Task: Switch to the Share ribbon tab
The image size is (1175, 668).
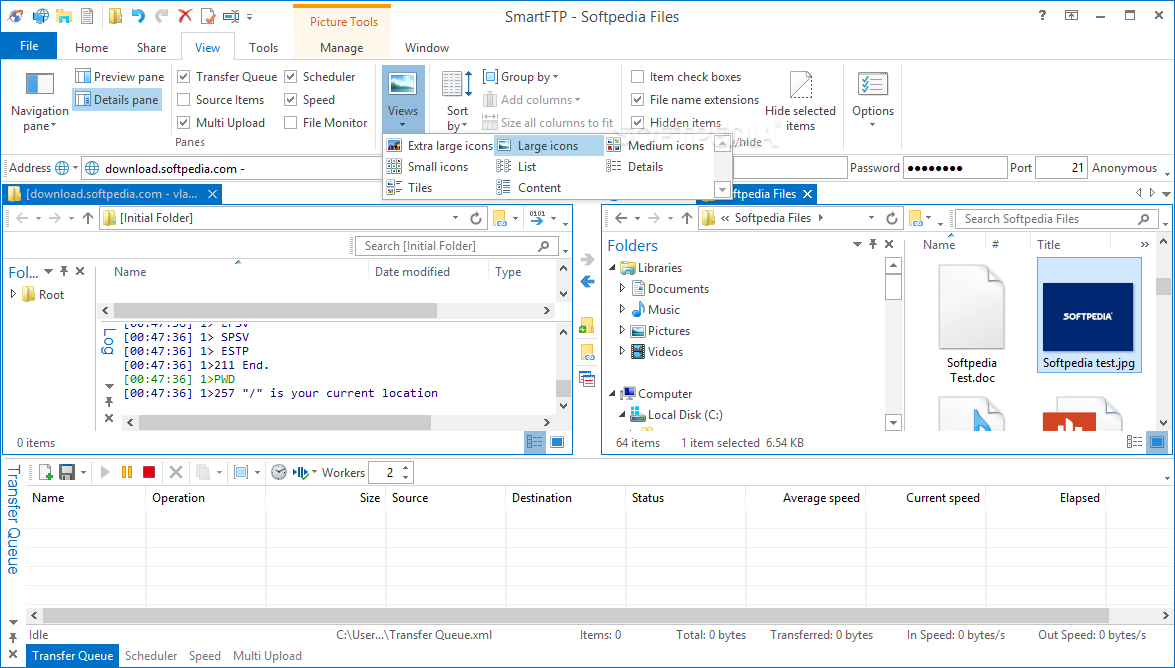Action: (x=151, y=47)
